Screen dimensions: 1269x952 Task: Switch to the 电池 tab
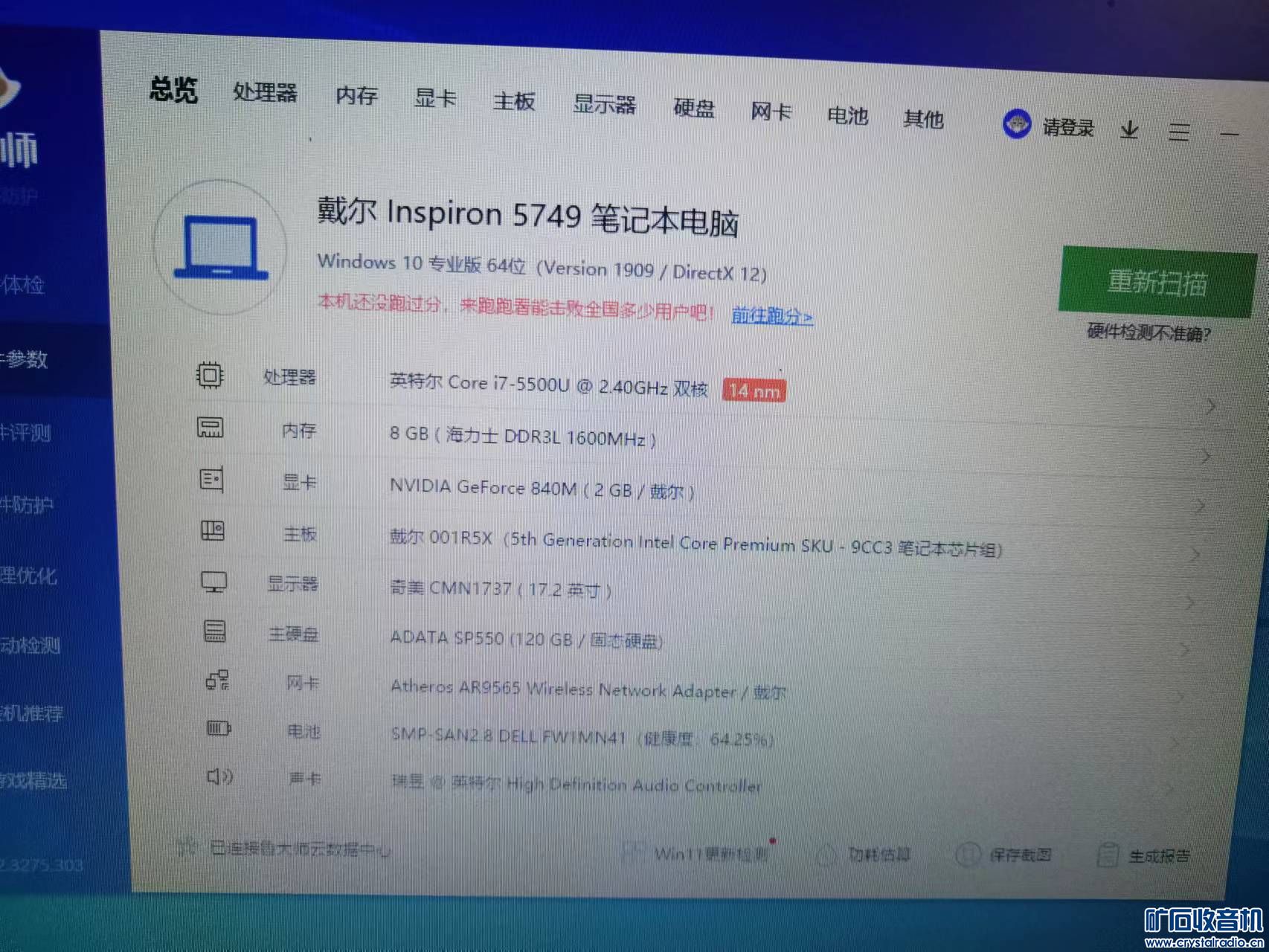coord(848,116)
